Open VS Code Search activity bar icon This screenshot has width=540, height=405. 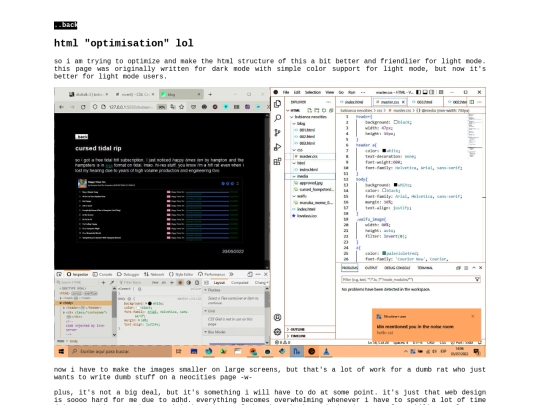pos(277,118)
